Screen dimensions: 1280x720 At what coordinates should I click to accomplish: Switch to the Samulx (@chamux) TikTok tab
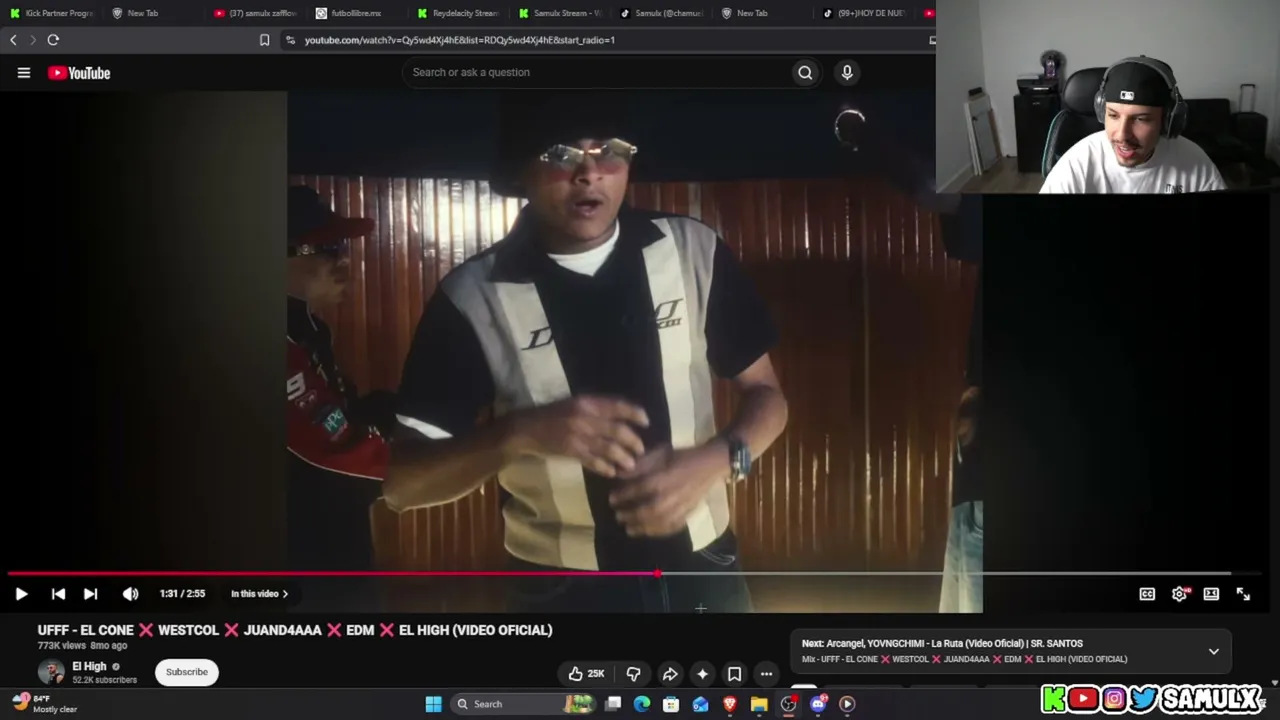661,13
